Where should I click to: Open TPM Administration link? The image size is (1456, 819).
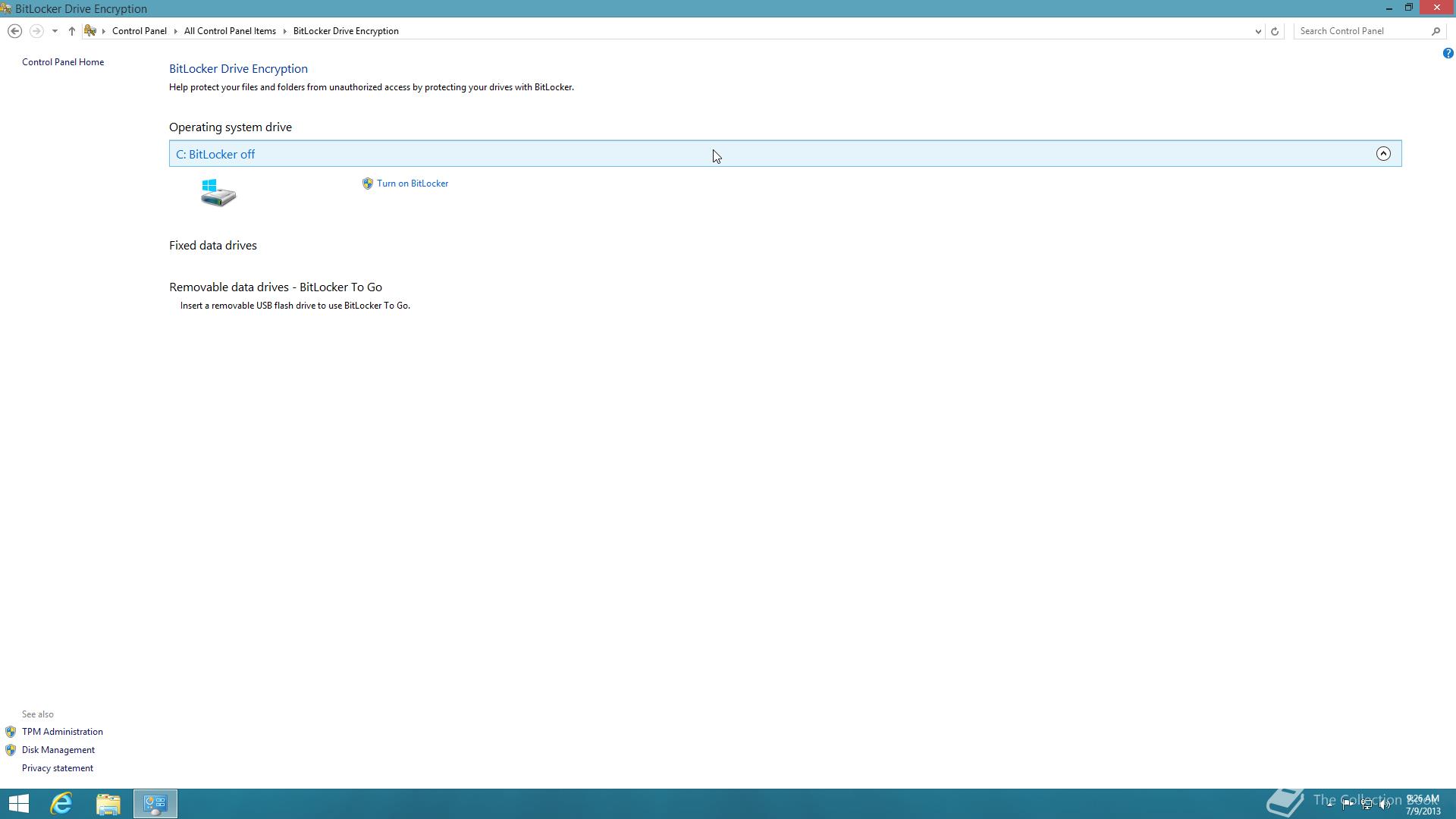click(62, 732)
